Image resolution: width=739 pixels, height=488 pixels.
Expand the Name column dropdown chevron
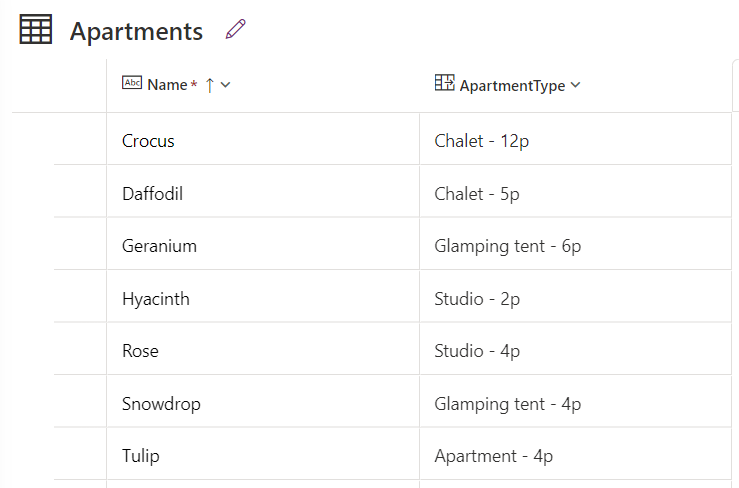226,85
